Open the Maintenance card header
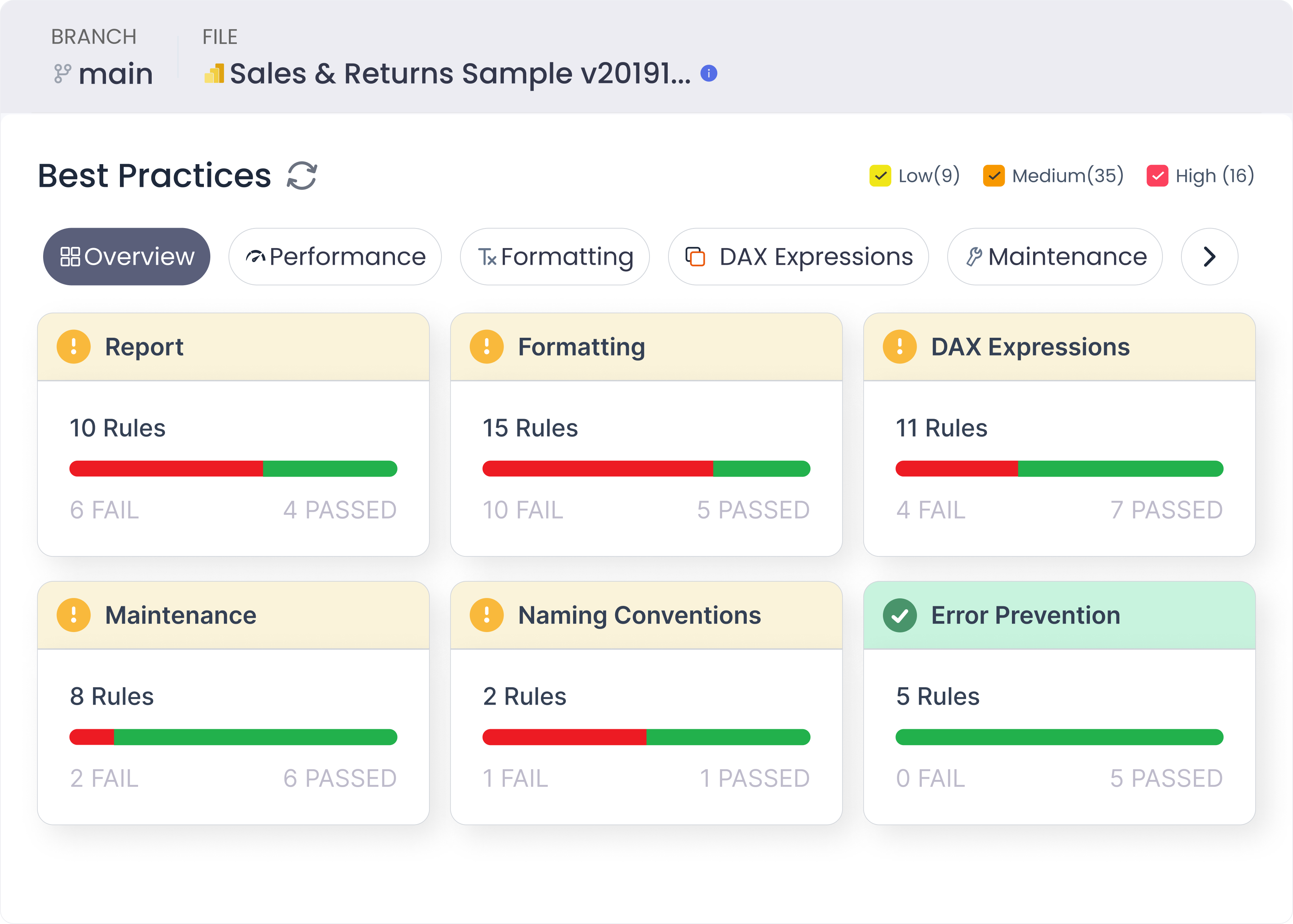Viewport: 1293px width, 924px height. click(180, 615)
